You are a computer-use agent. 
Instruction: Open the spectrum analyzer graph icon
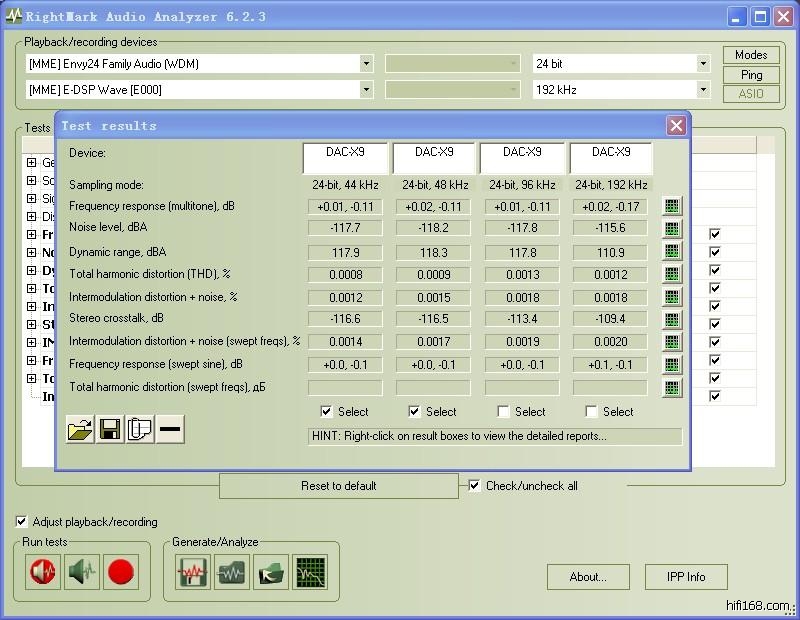[310, 572]
